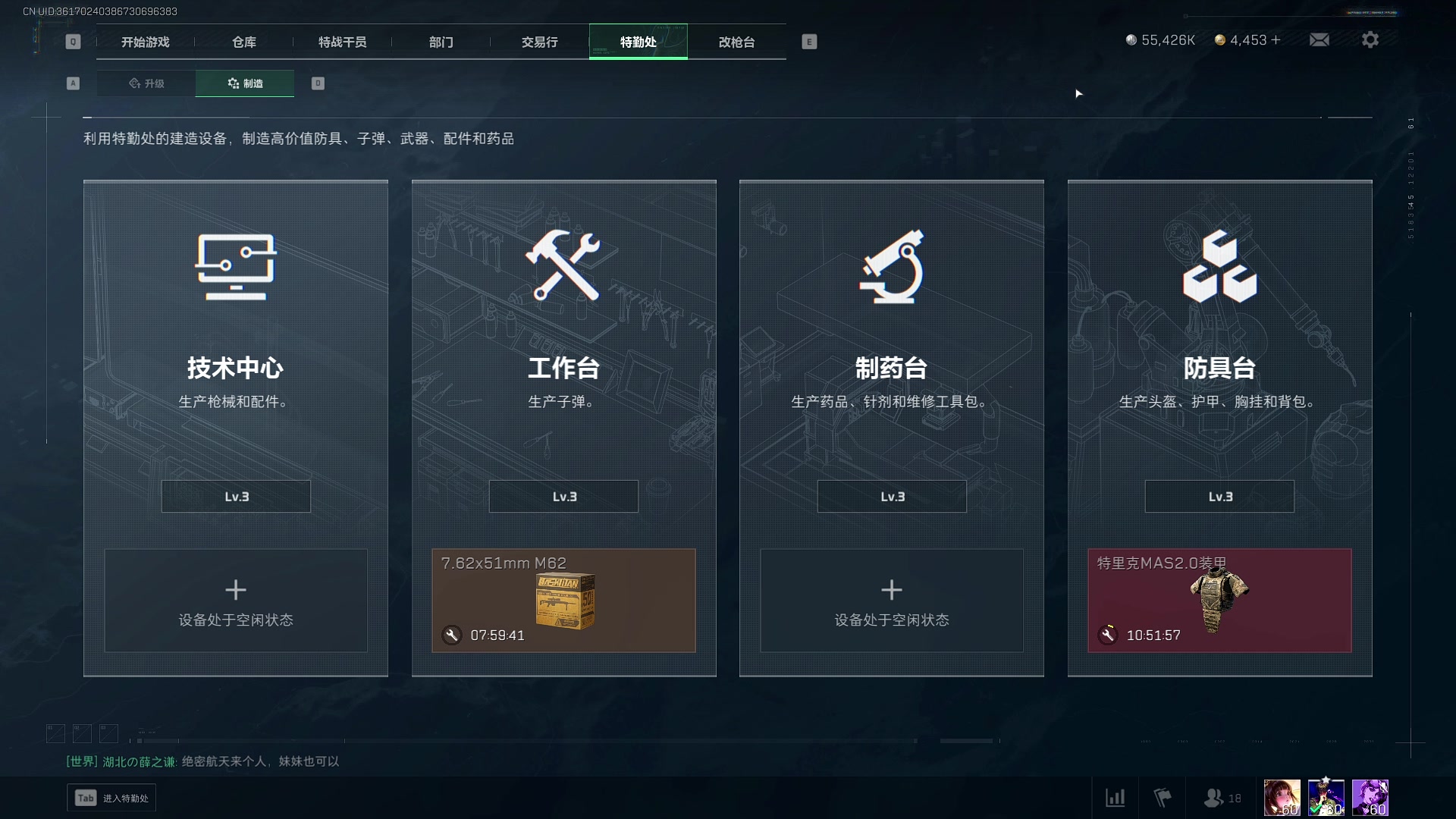Open the friends list icon showing 18
The width and height of the screenshot is (1456, 819).
pos(1222,798)
